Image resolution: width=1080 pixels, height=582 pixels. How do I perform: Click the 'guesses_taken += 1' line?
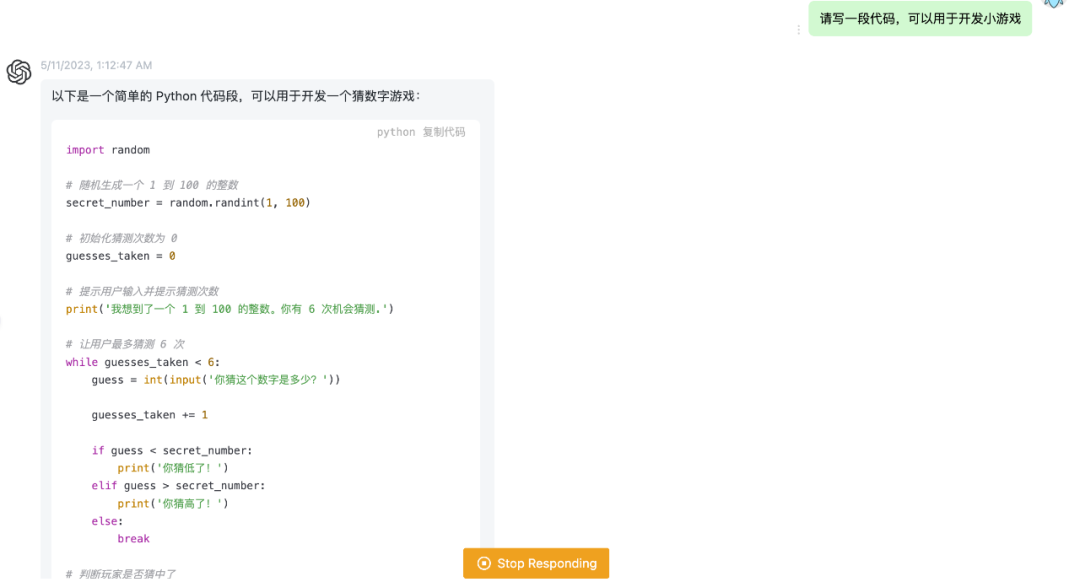click(150, 415)
